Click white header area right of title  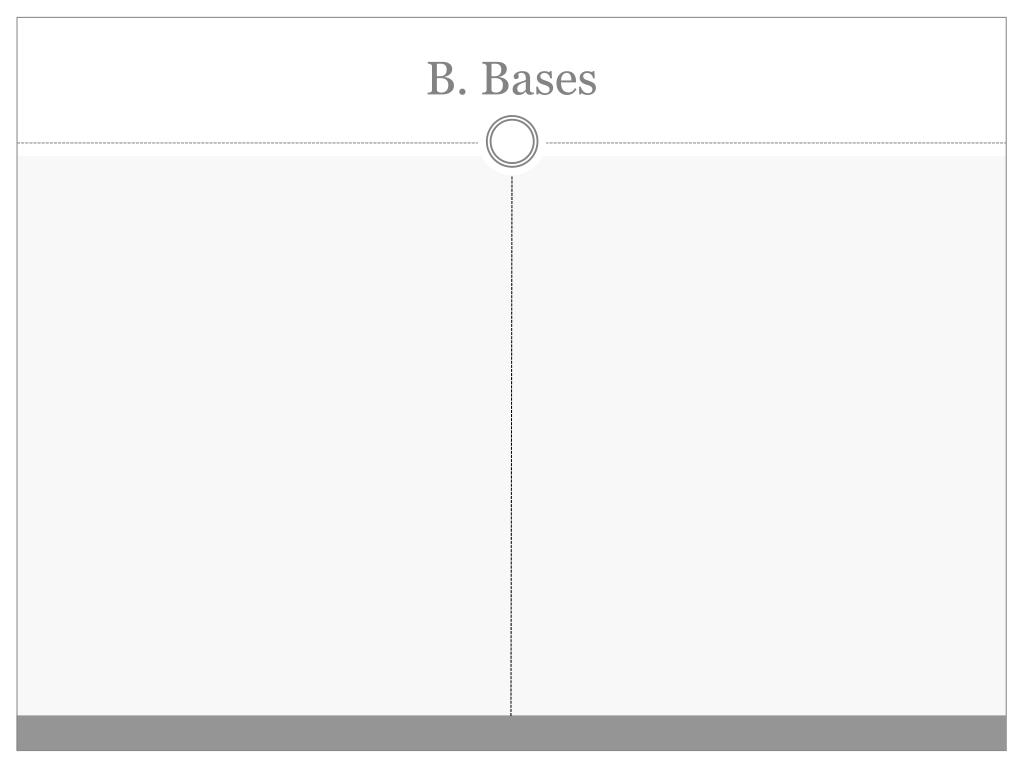point(802,78)
